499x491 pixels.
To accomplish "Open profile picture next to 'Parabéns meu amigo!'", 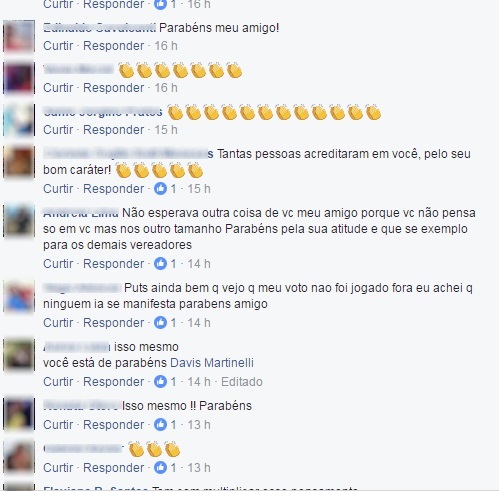I will point(19,36).
